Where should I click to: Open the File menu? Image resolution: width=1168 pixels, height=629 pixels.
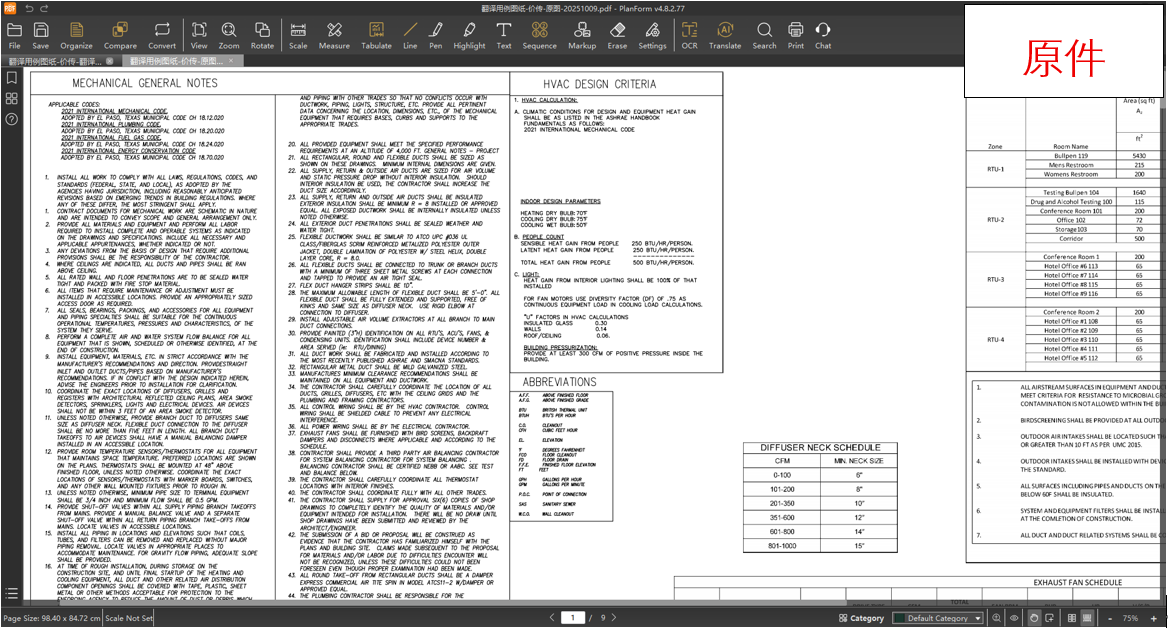14,35
